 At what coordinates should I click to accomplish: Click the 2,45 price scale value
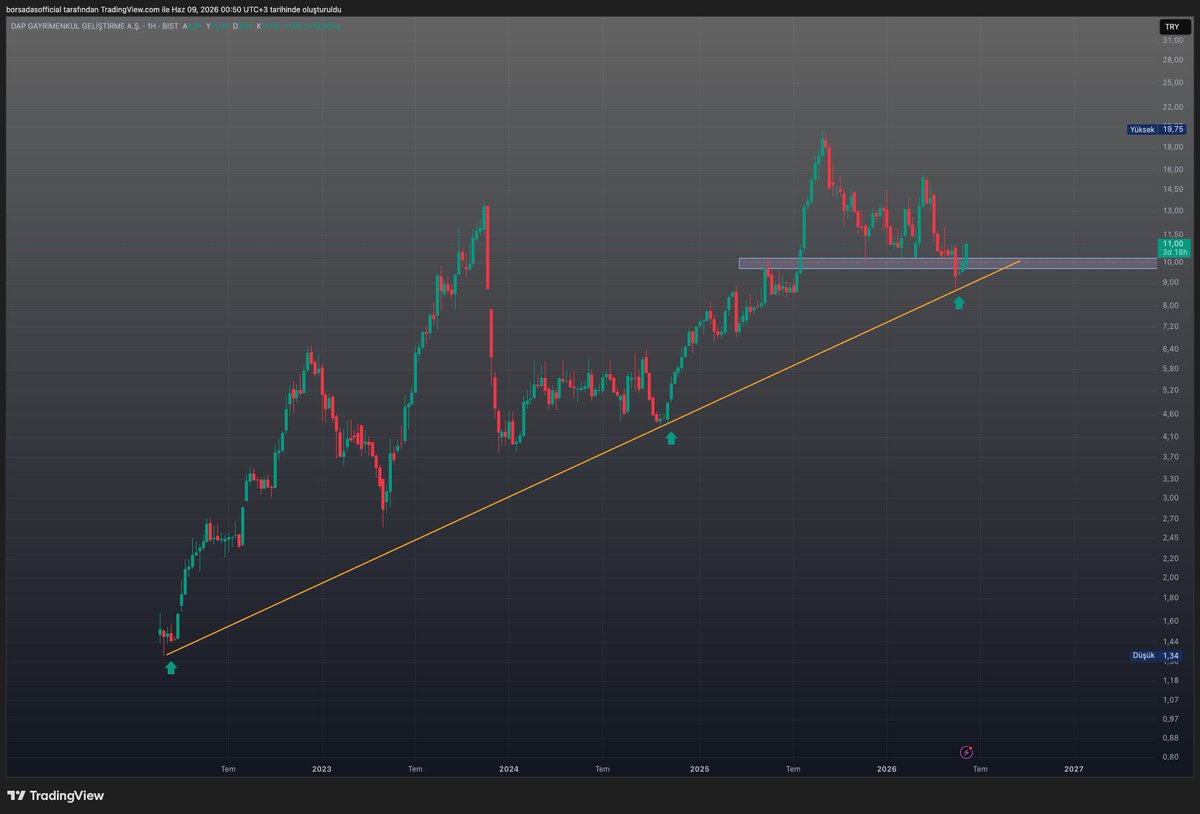click(1173, 537)
